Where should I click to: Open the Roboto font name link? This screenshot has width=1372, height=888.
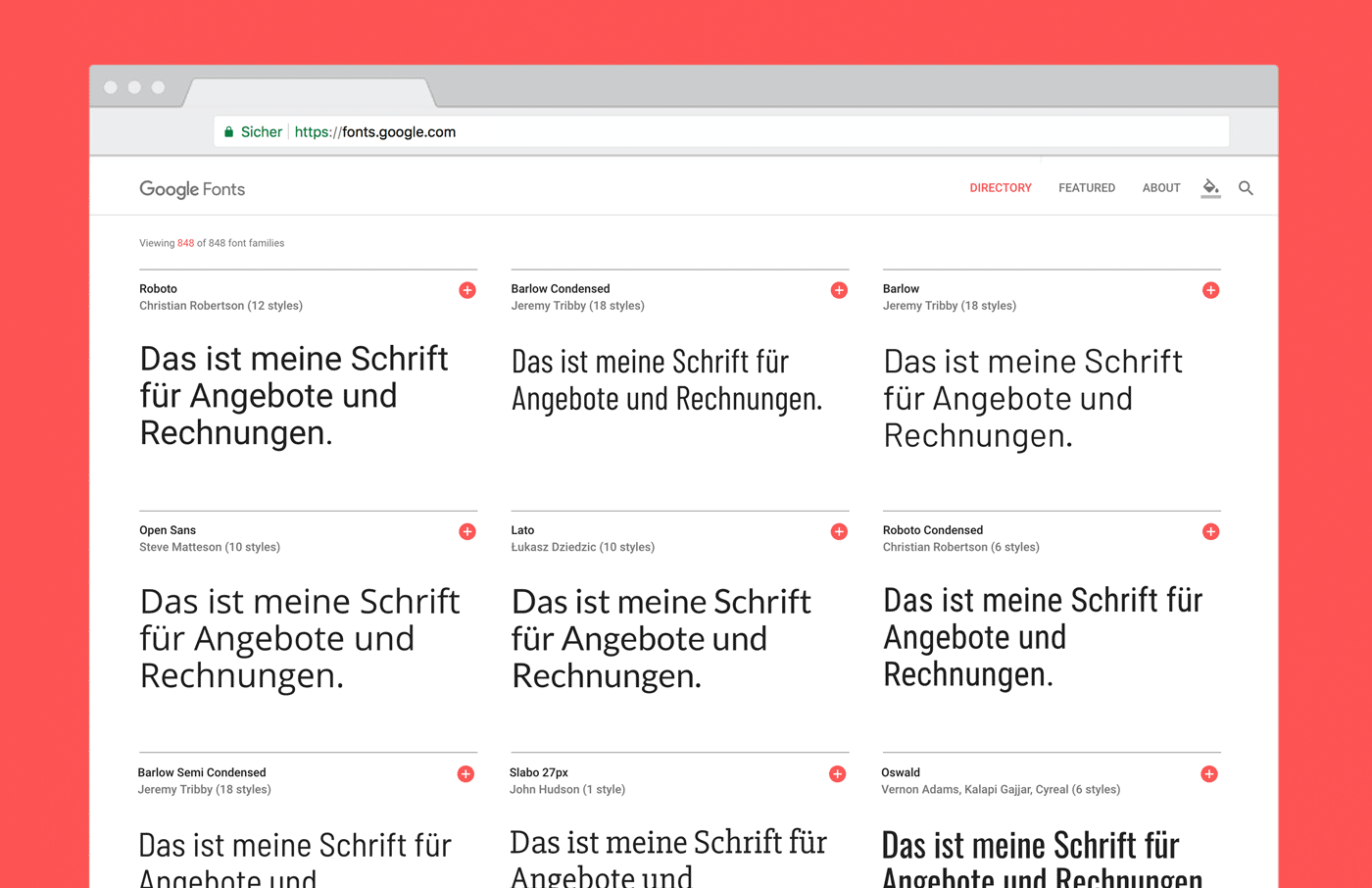[158, 289]
